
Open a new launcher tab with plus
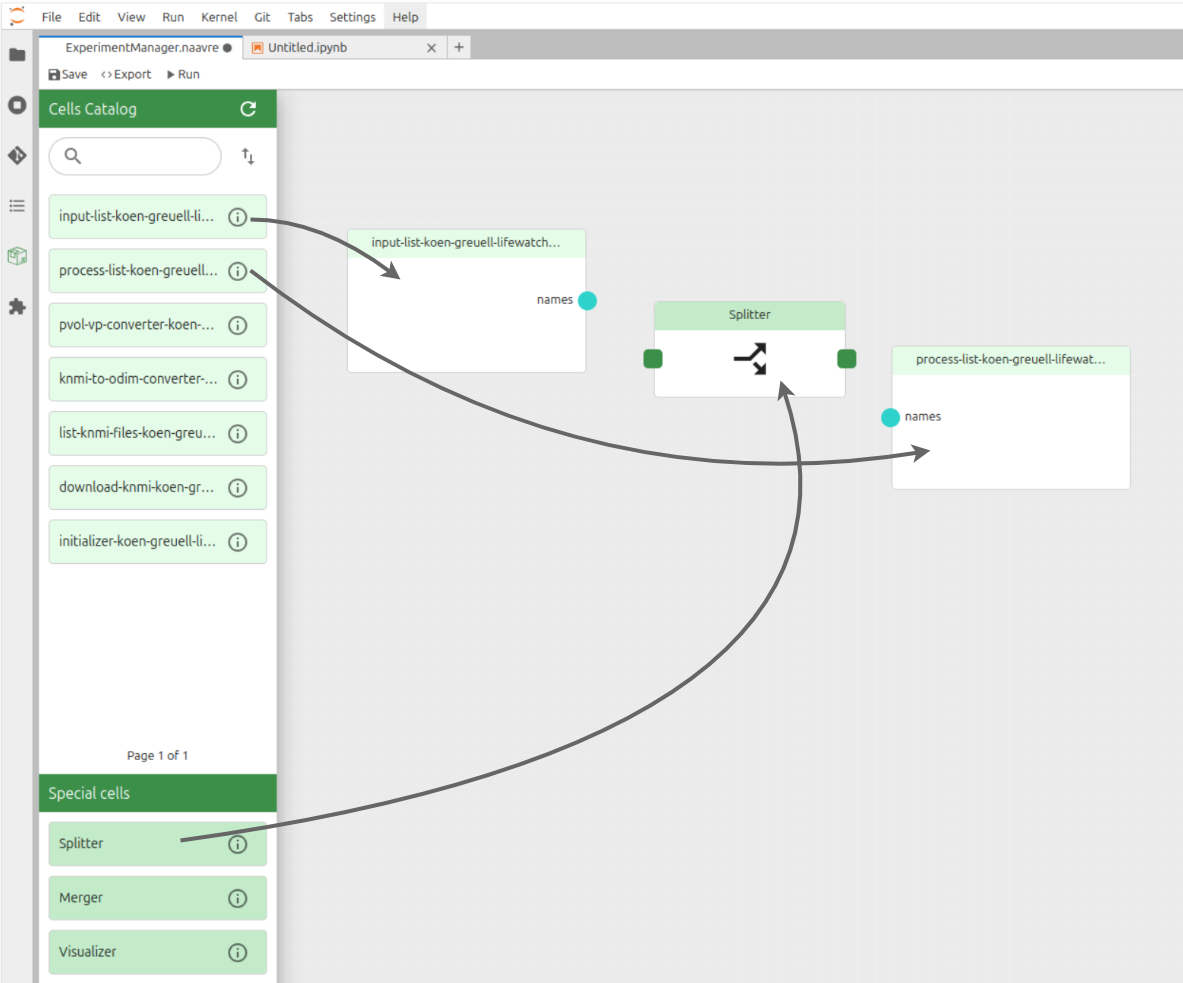coord(459,47)
